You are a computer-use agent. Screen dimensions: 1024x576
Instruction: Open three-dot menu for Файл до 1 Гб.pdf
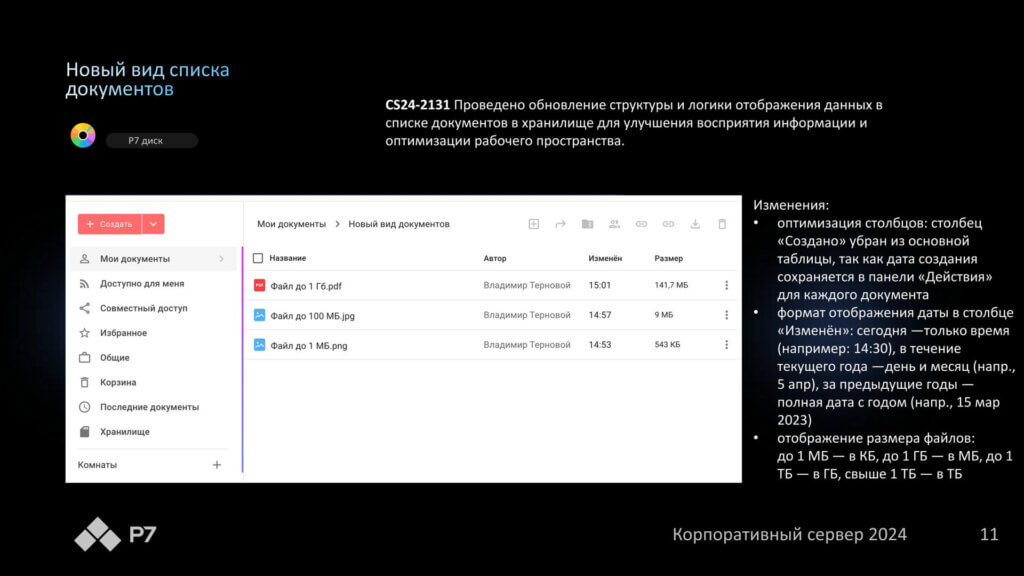click(x=726, y=285)
